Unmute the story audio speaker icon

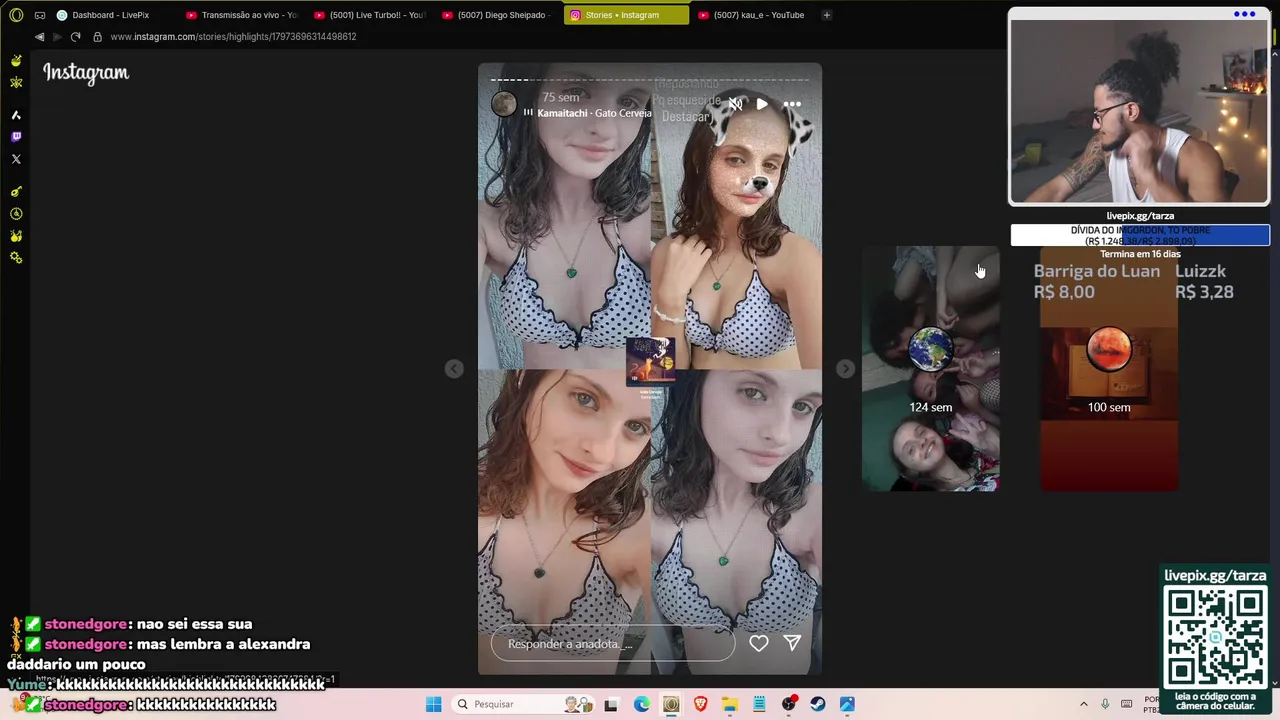(735, 104)
